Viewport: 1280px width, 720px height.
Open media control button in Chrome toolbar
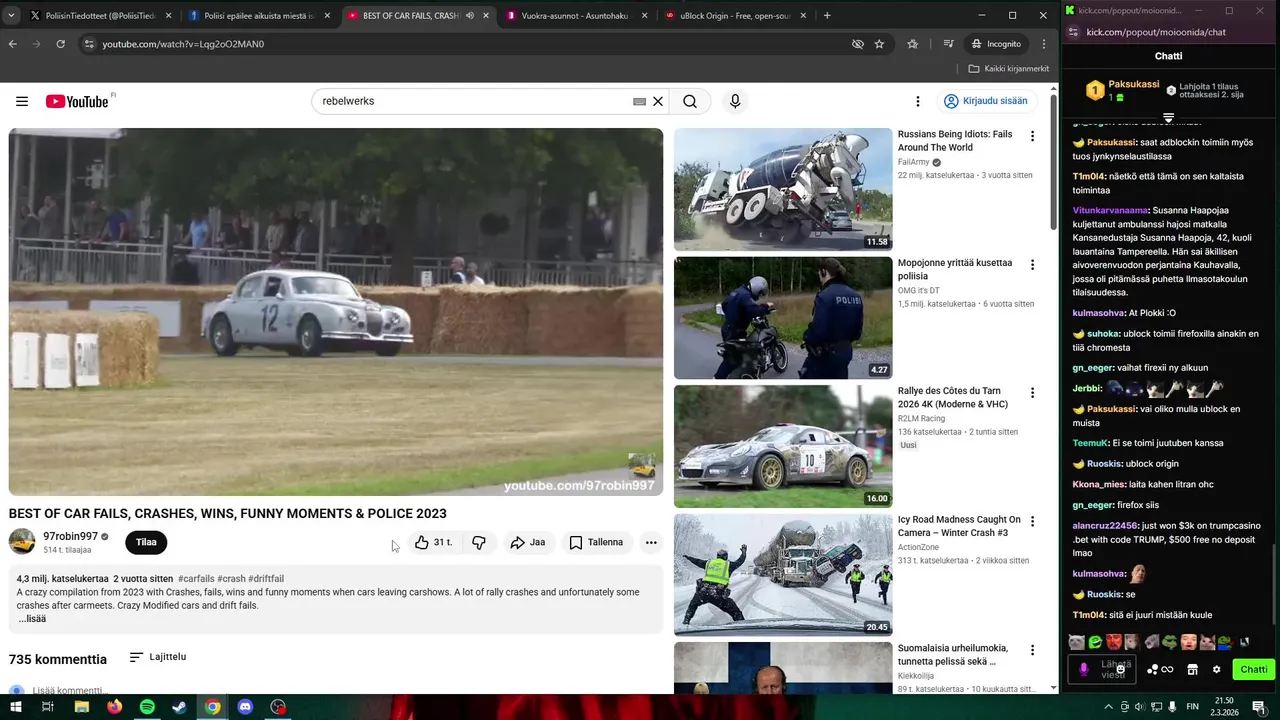point(949,44)
